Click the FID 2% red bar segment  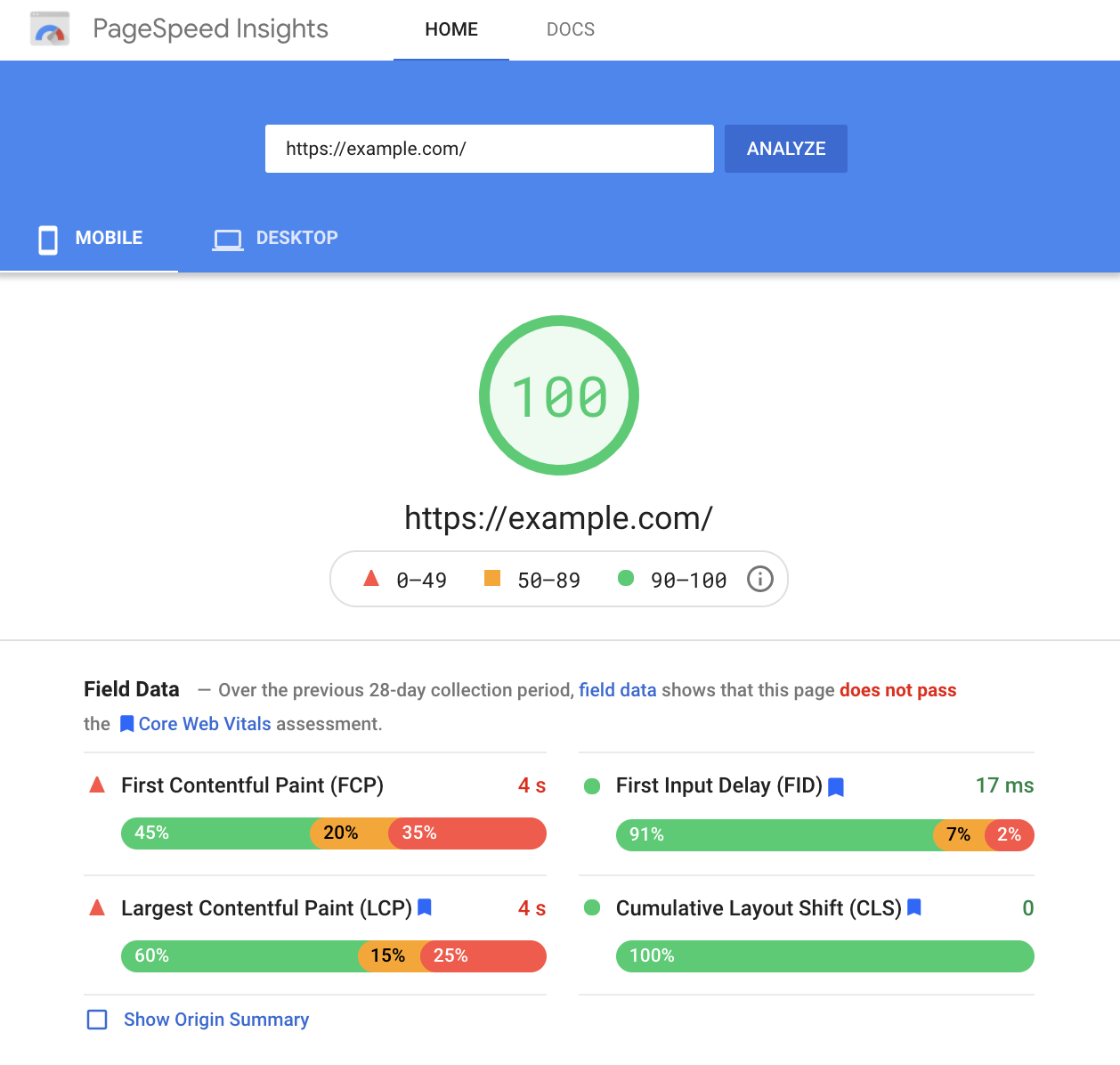[x=1010, y=835]
